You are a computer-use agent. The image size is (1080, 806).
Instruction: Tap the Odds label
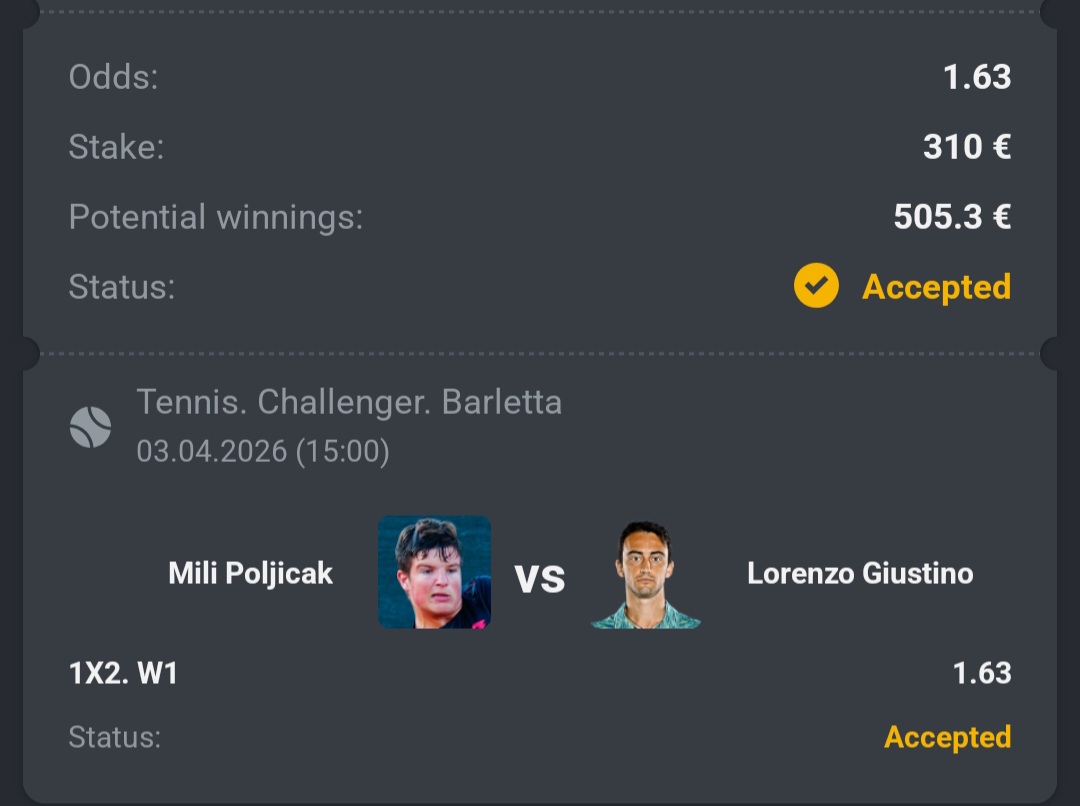coord(114,76)
